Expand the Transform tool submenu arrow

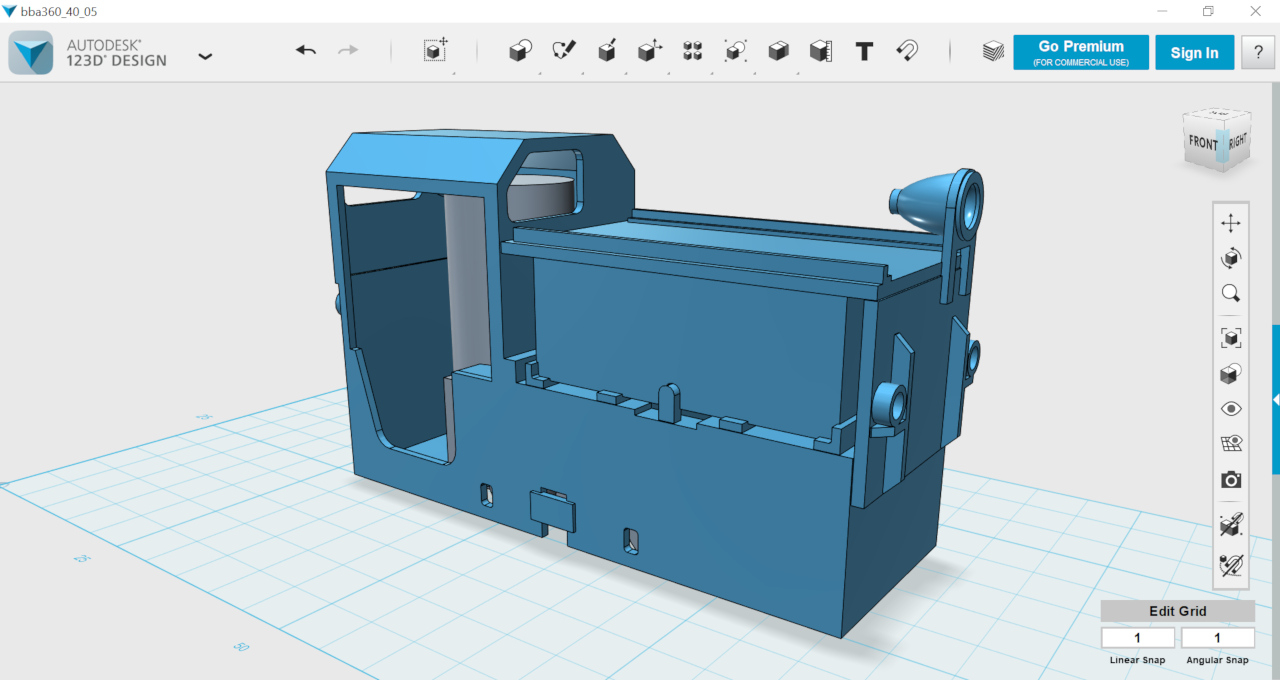(x=454, y=73)
